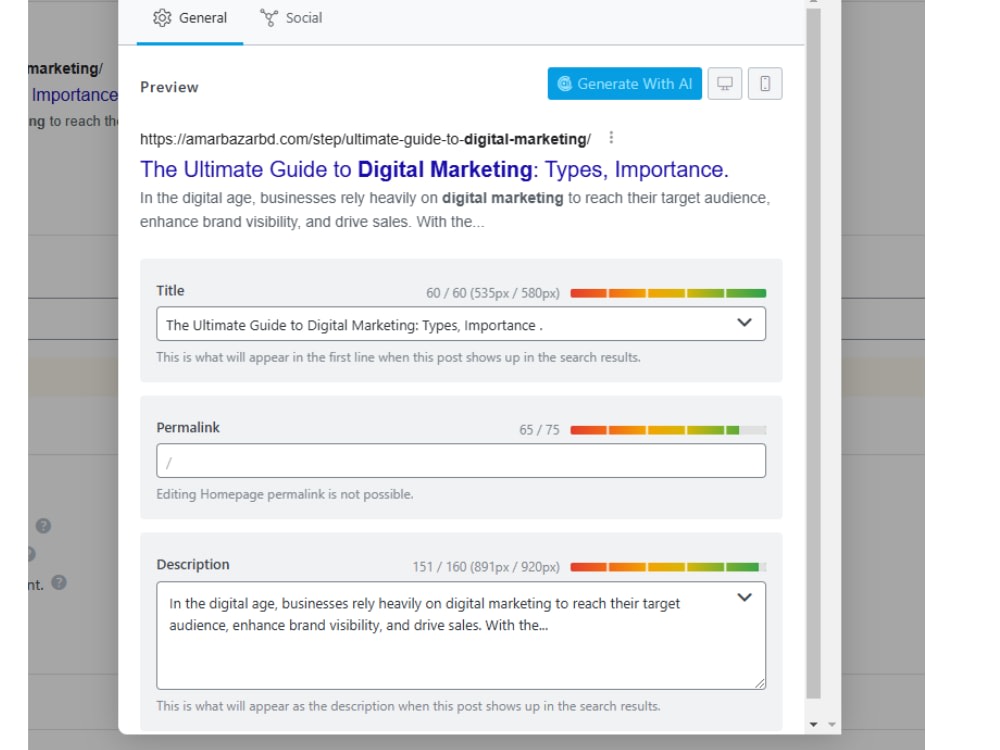Click the Description length indicator bar
The height and width of the screenshot is (750, 1000).
click(668, 567)
